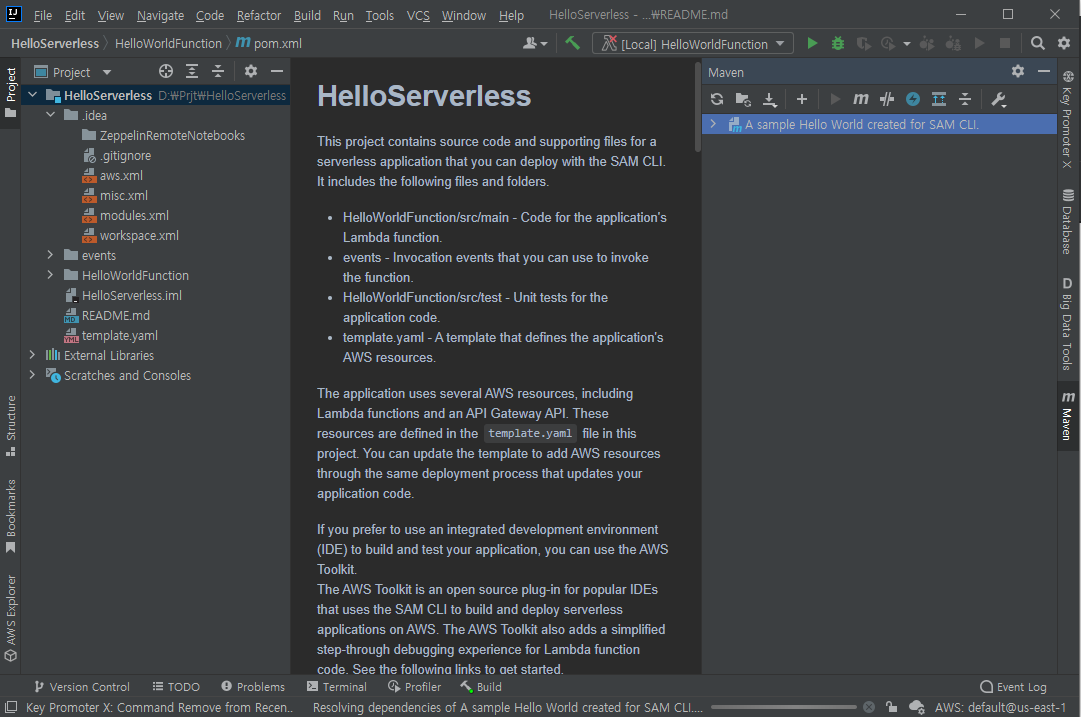Show Maven dependencies diagram icon
This screenshot has height=717, width=1081.
[x=939, y=99]
